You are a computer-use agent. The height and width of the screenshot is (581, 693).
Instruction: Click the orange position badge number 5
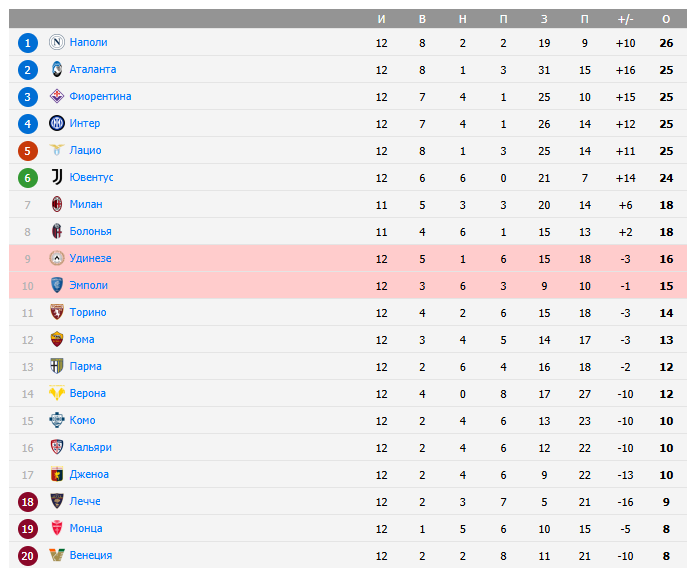click(28, 150)
